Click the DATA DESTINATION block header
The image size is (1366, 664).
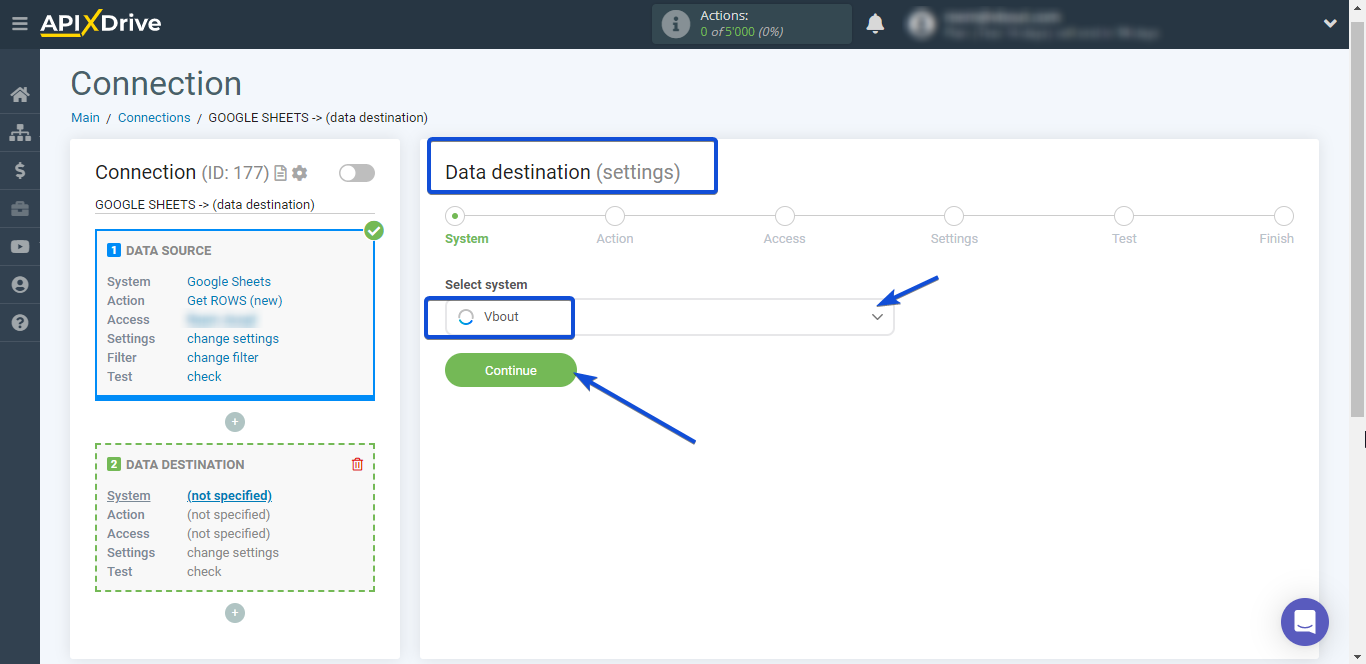[x=185, y=465]
